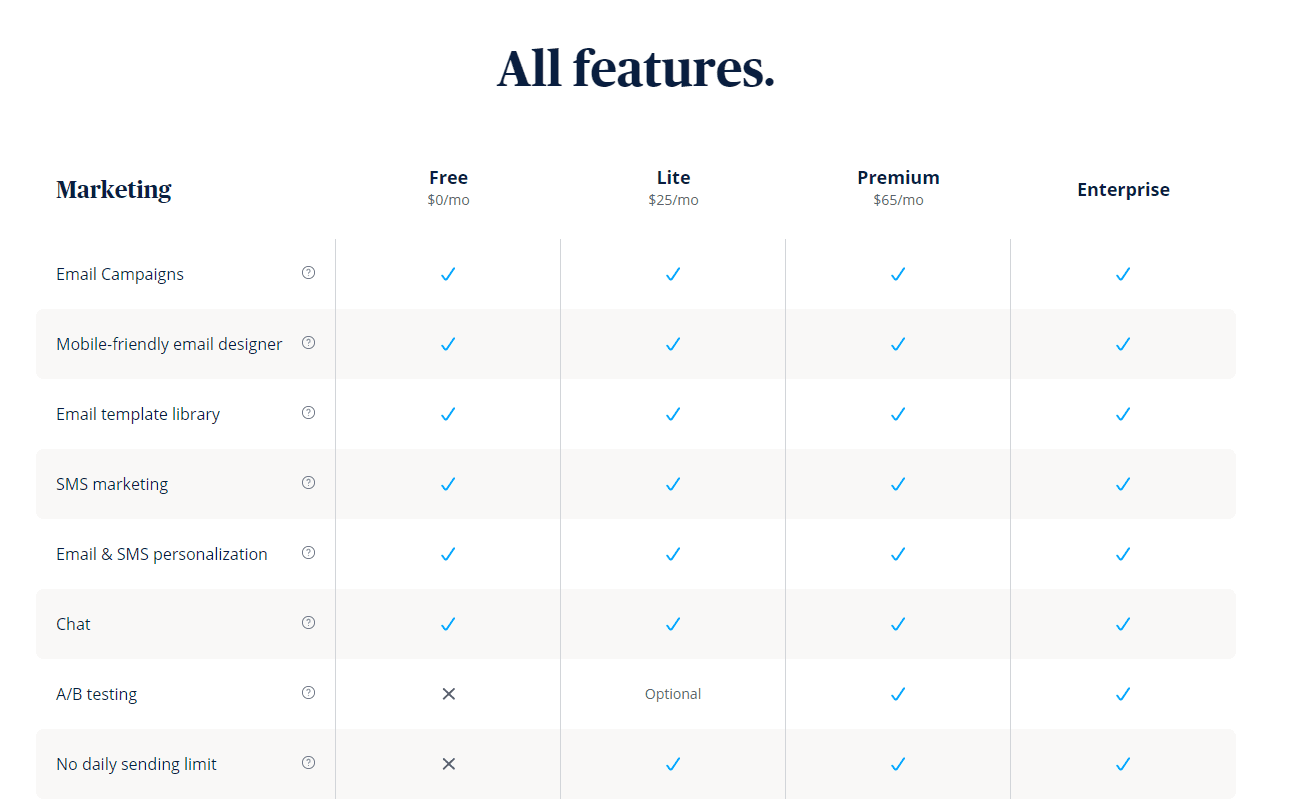
Task: Click help icon for No daily sending limit
Action: [x=308, y=763]
